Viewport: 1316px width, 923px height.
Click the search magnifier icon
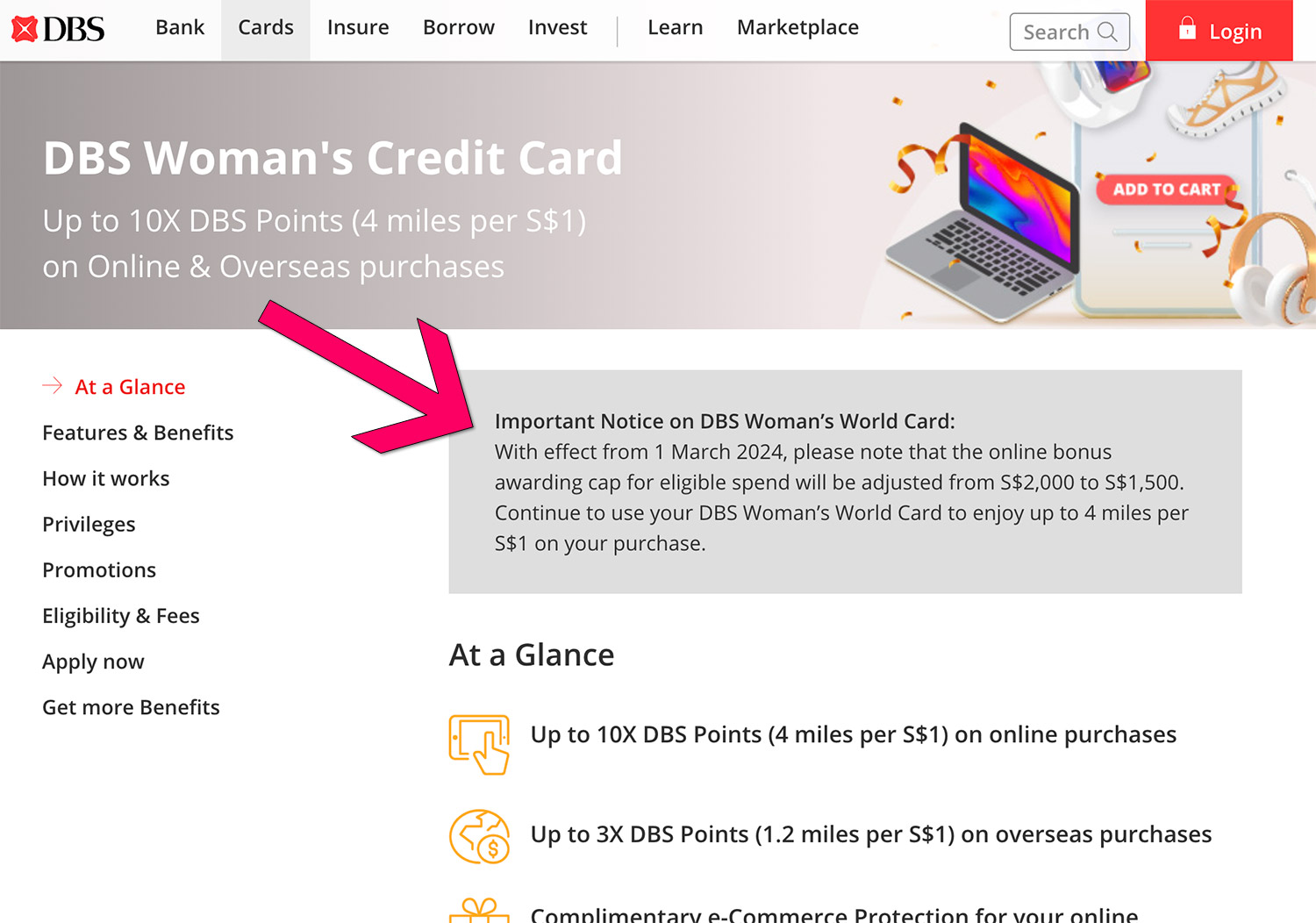[1107, 32]
